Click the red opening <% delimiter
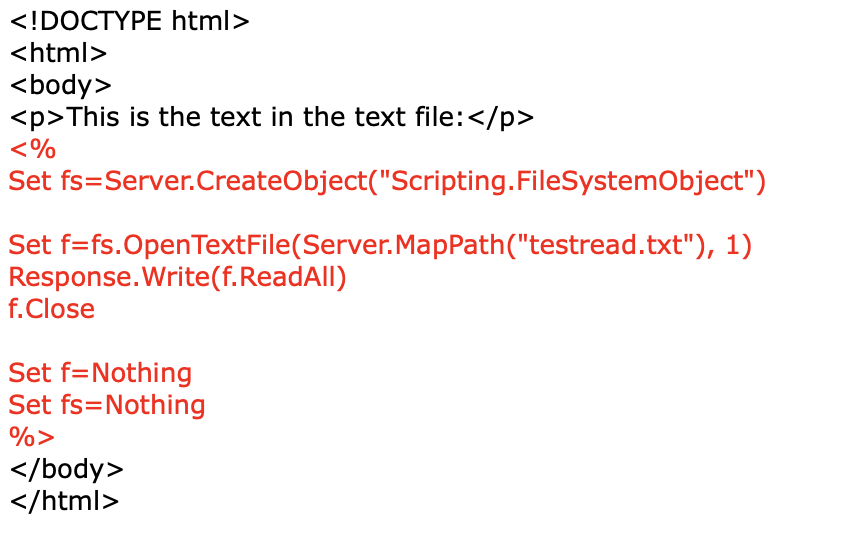This screenshot has width=856, height=556. [32, 149]
